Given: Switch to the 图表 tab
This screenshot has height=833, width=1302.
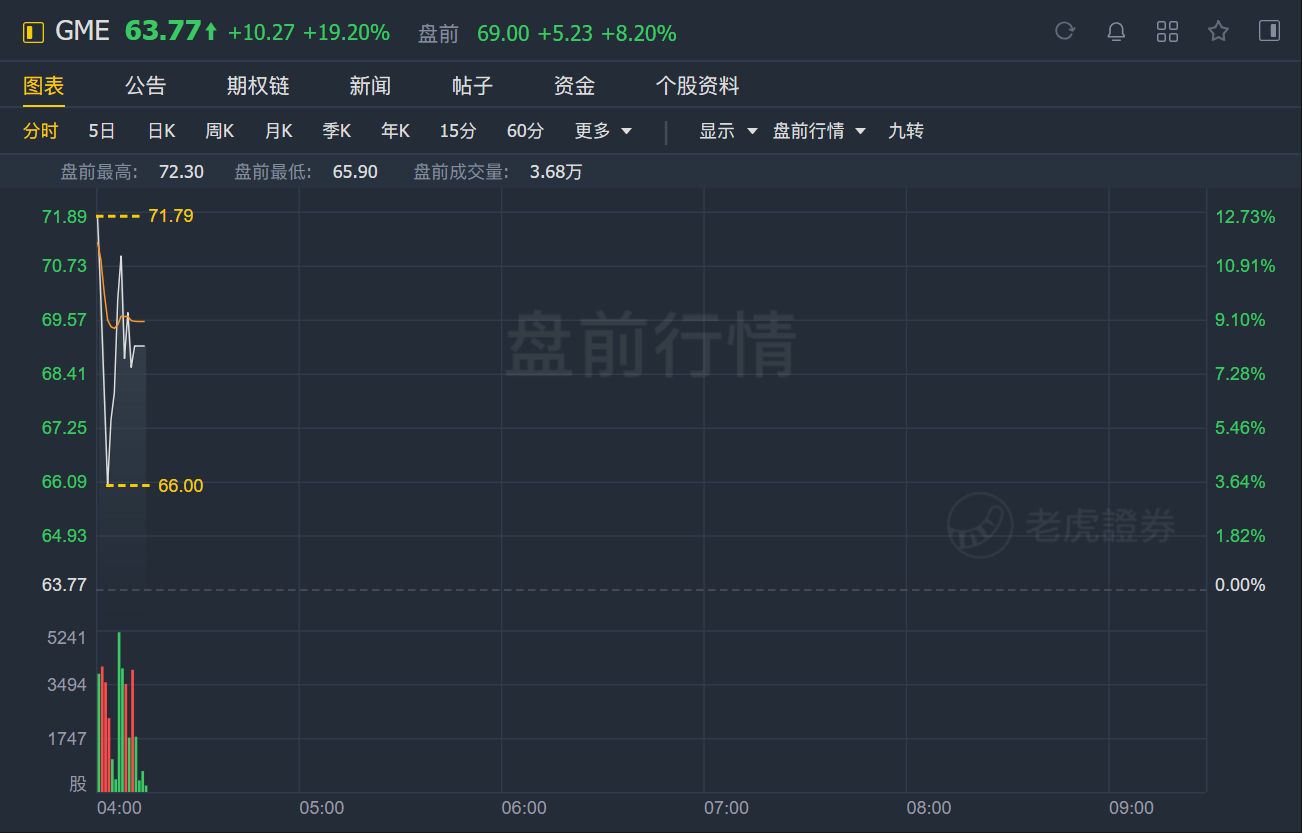Looking at the screenshot, I should click(44, 86).
